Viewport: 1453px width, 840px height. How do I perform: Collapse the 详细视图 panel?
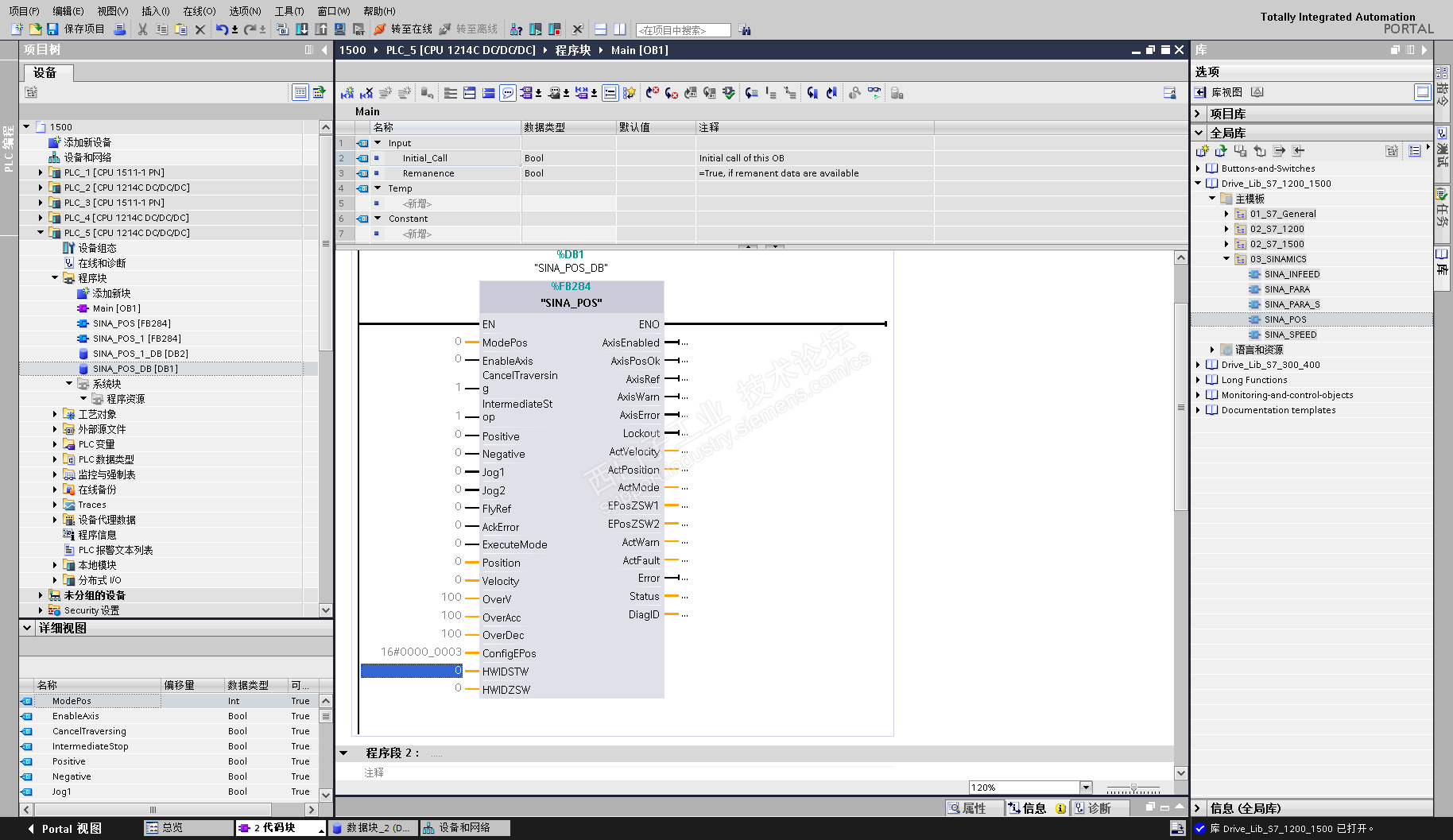[27, 628]
